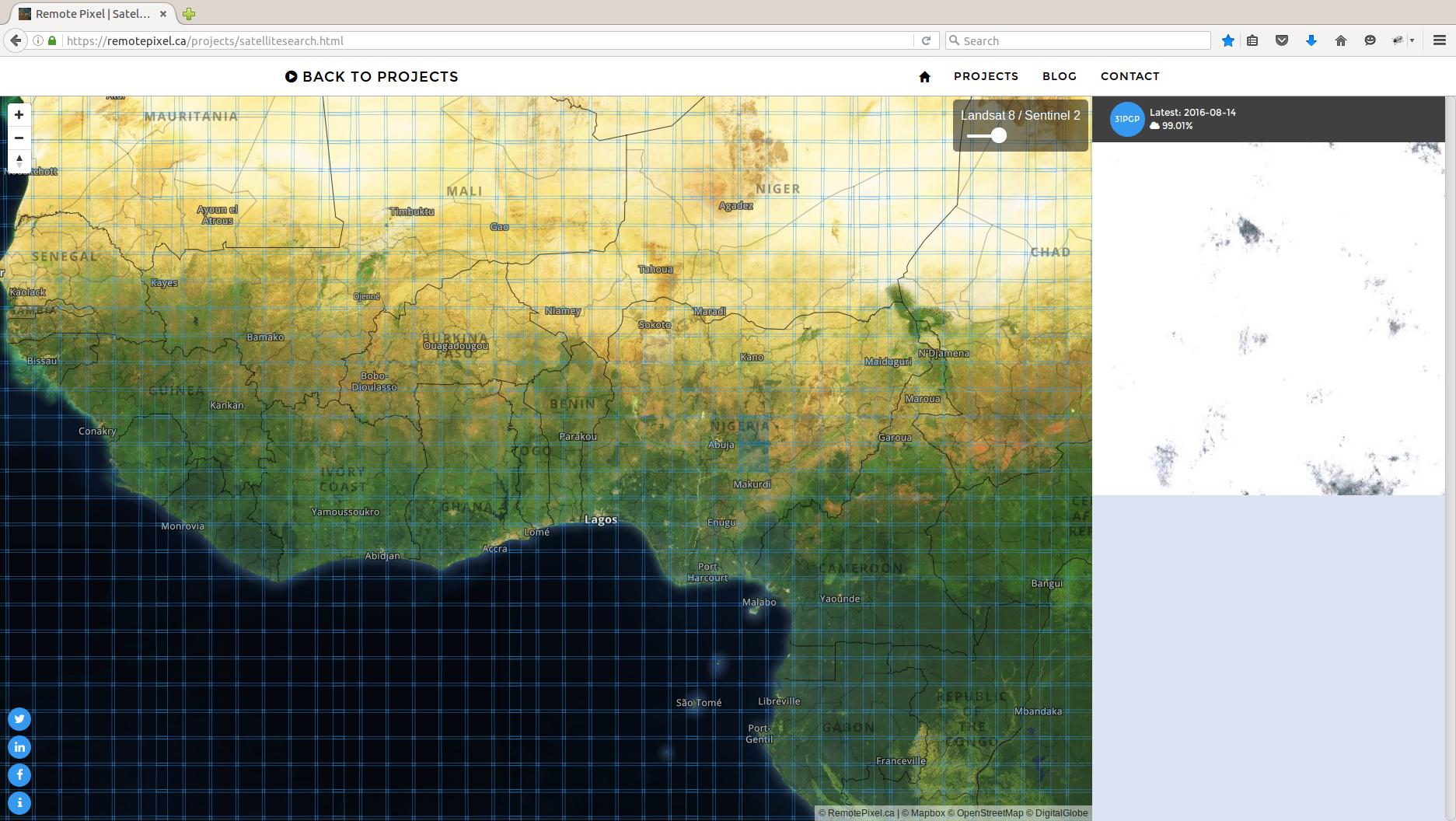Viewport: 1456px width, 821px height.
Task: Open the Mapbox attribution link
Action: pos(923,813)
